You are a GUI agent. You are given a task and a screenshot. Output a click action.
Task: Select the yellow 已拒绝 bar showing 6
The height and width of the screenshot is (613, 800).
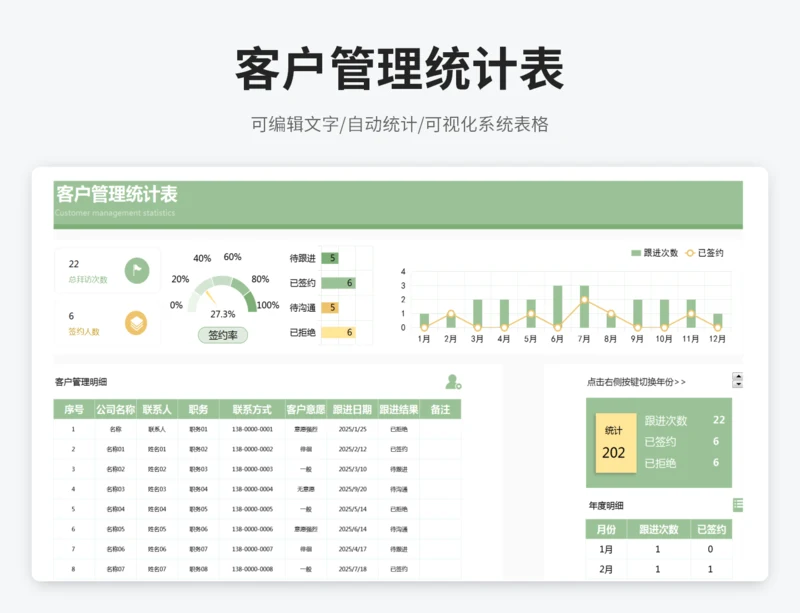pos(338,332)
